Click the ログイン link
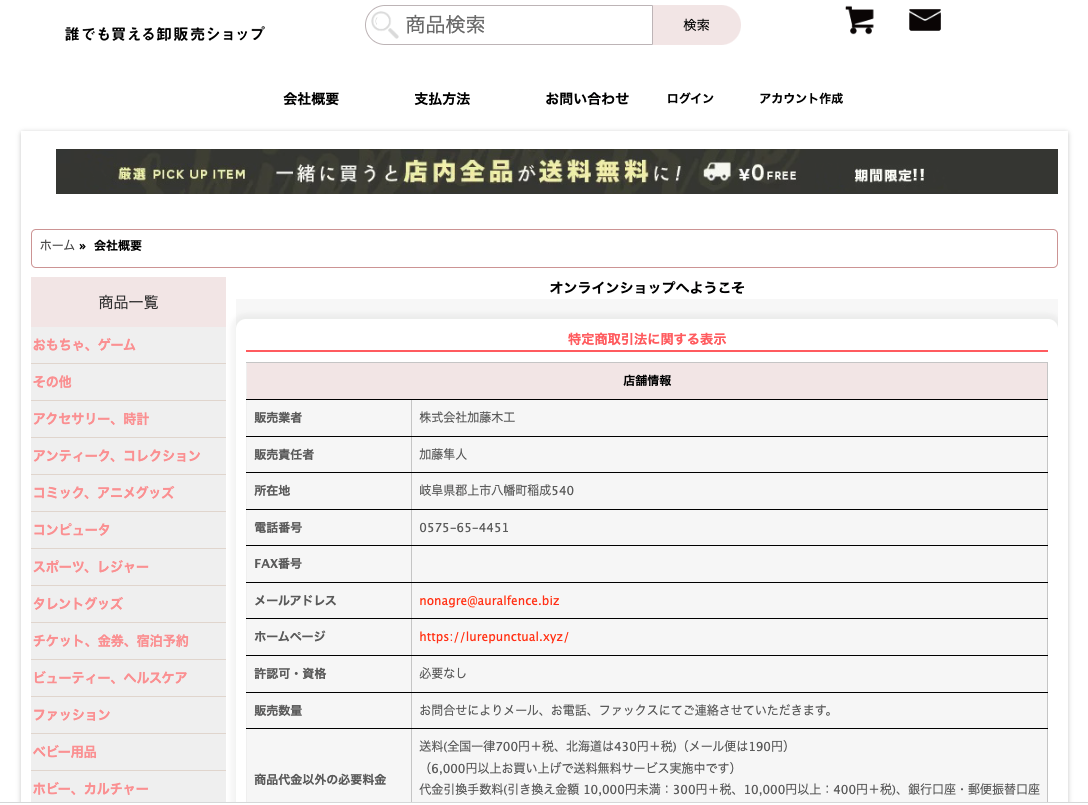This screenshot has height=805, width=1088. point(690,99)
